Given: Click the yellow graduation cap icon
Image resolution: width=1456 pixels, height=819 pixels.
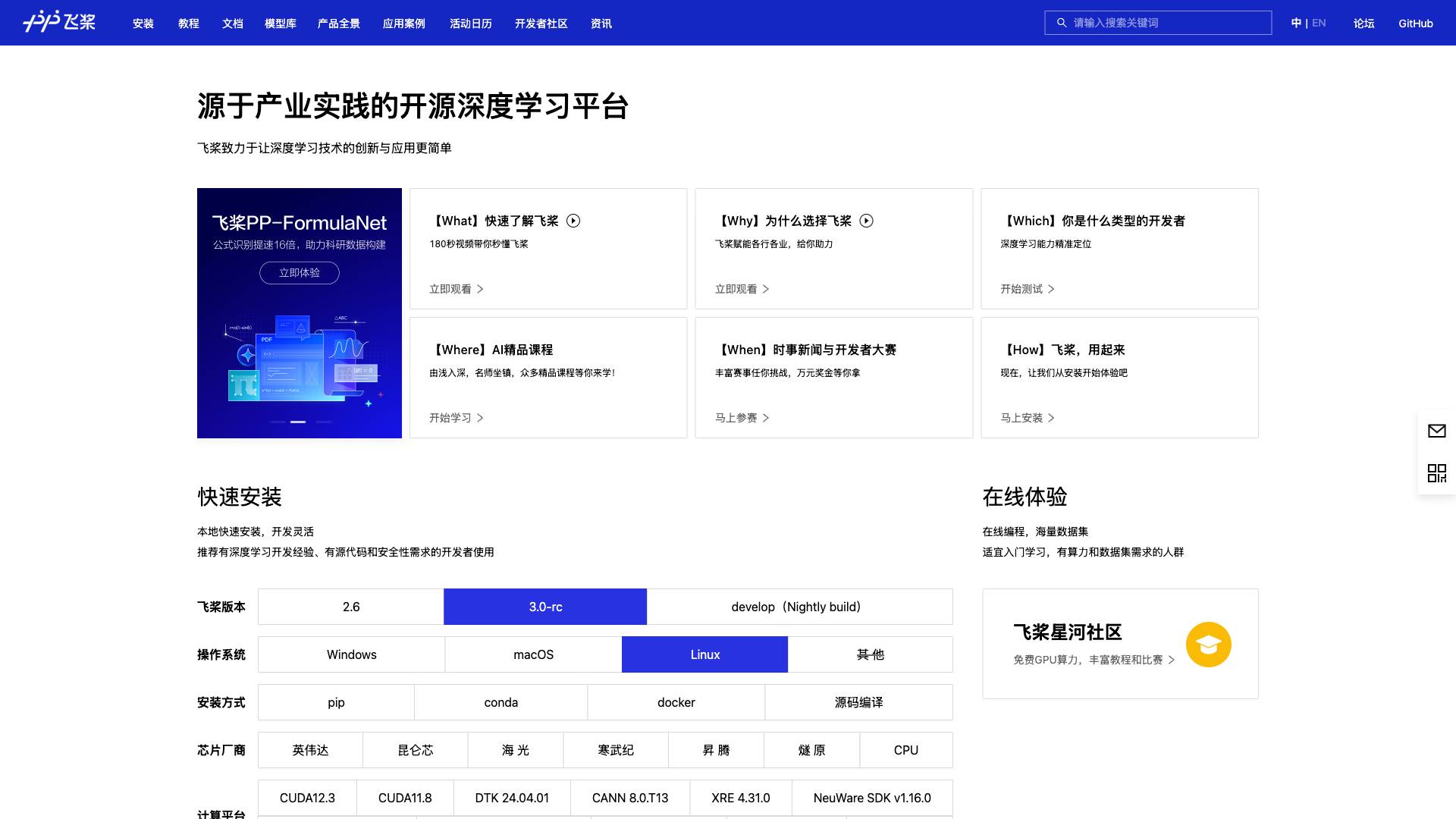Looking at the screenshot, I should (x=1209, y=645).
